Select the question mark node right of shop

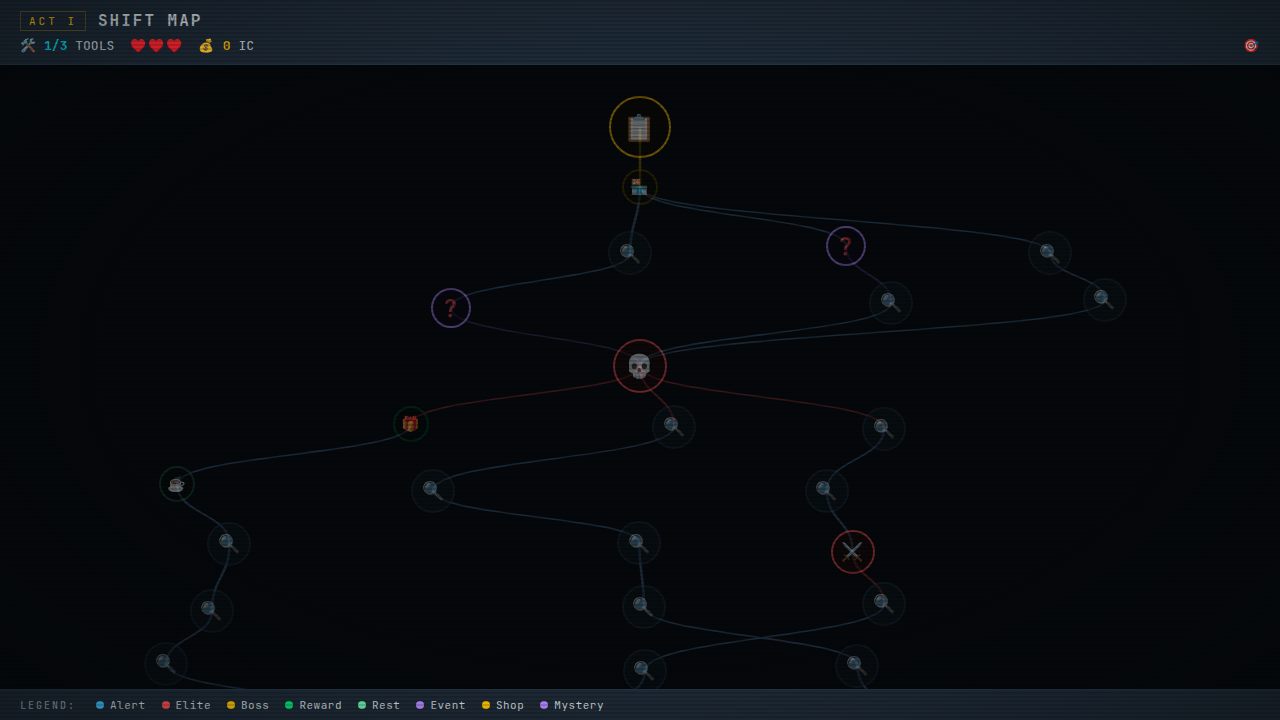(x=846, y=246)
